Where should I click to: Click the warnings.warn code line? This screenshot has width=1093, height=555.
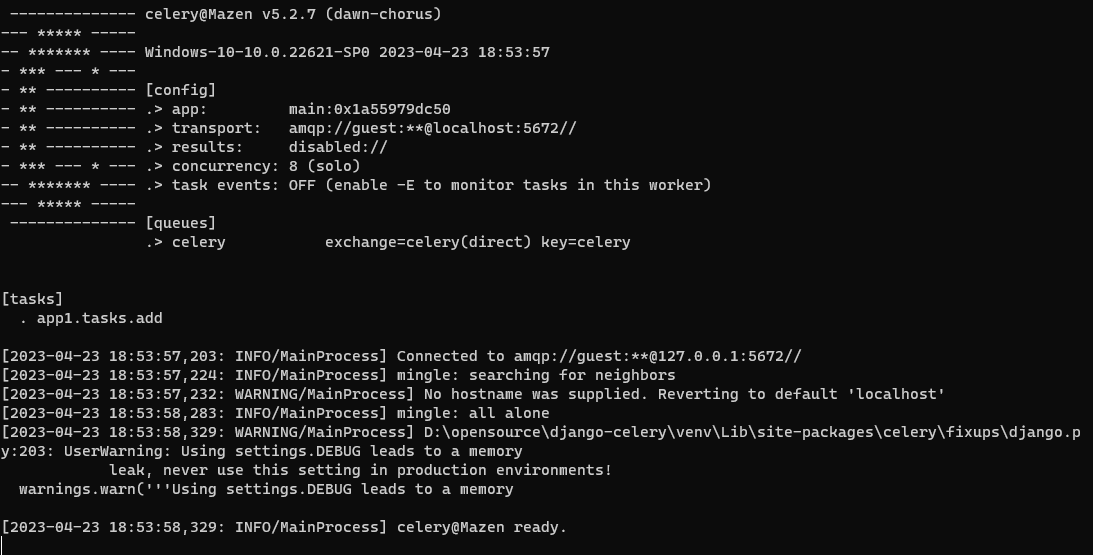(265, 489)
